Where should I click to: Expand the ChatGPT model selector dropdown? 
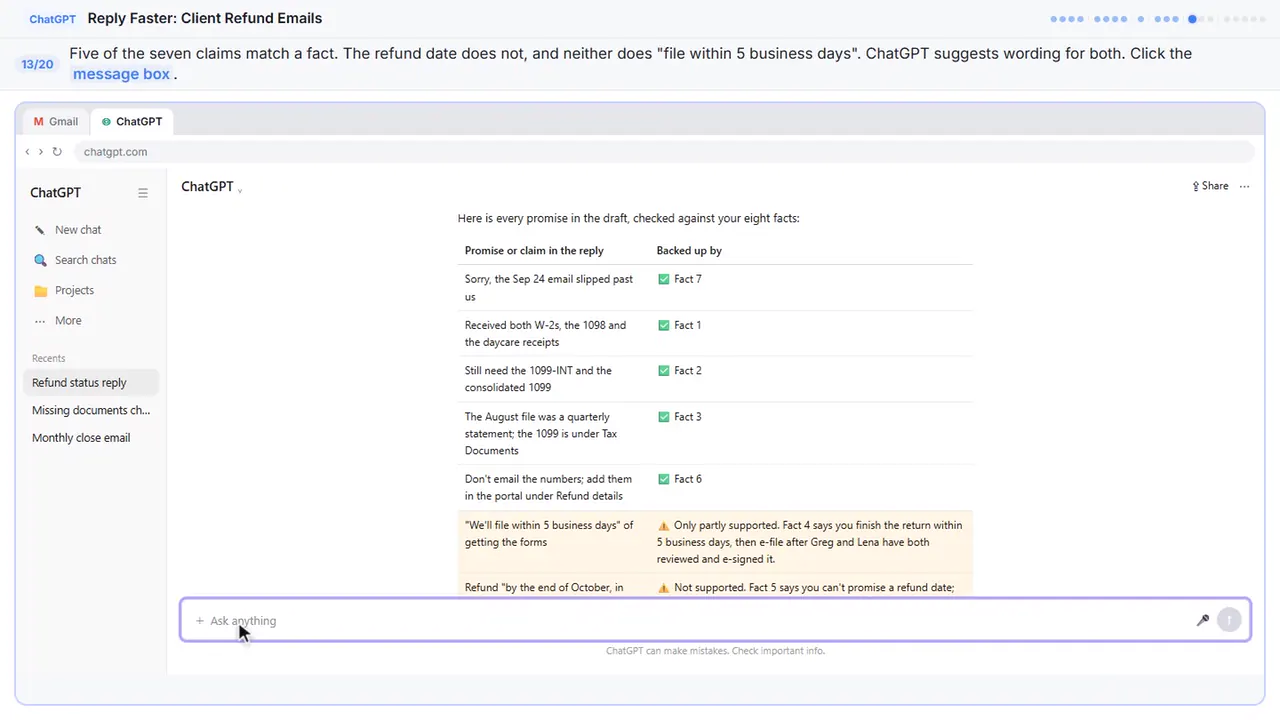point(212,187)
